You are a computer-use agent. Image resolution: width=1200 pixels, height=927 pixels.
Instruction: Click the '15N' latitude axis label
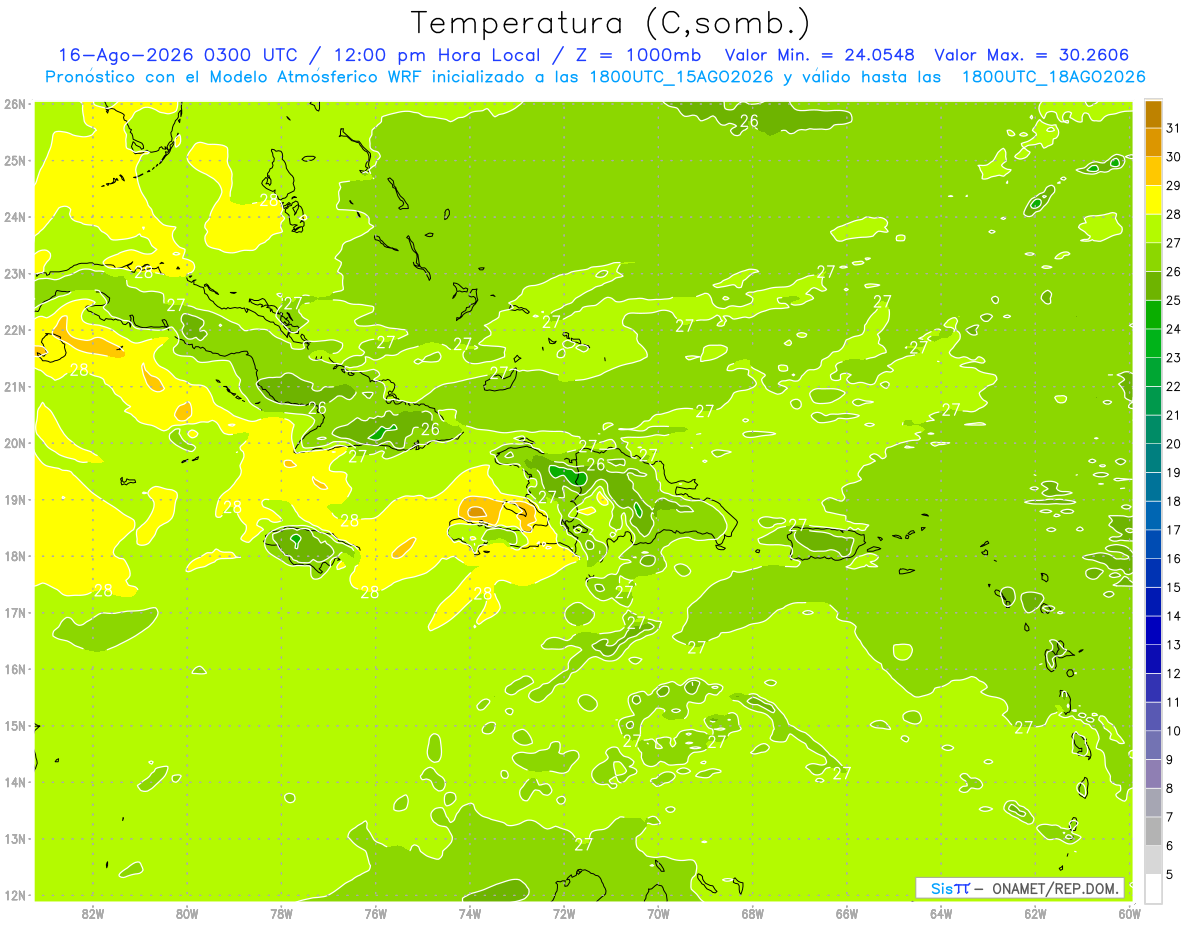[14, 725]
